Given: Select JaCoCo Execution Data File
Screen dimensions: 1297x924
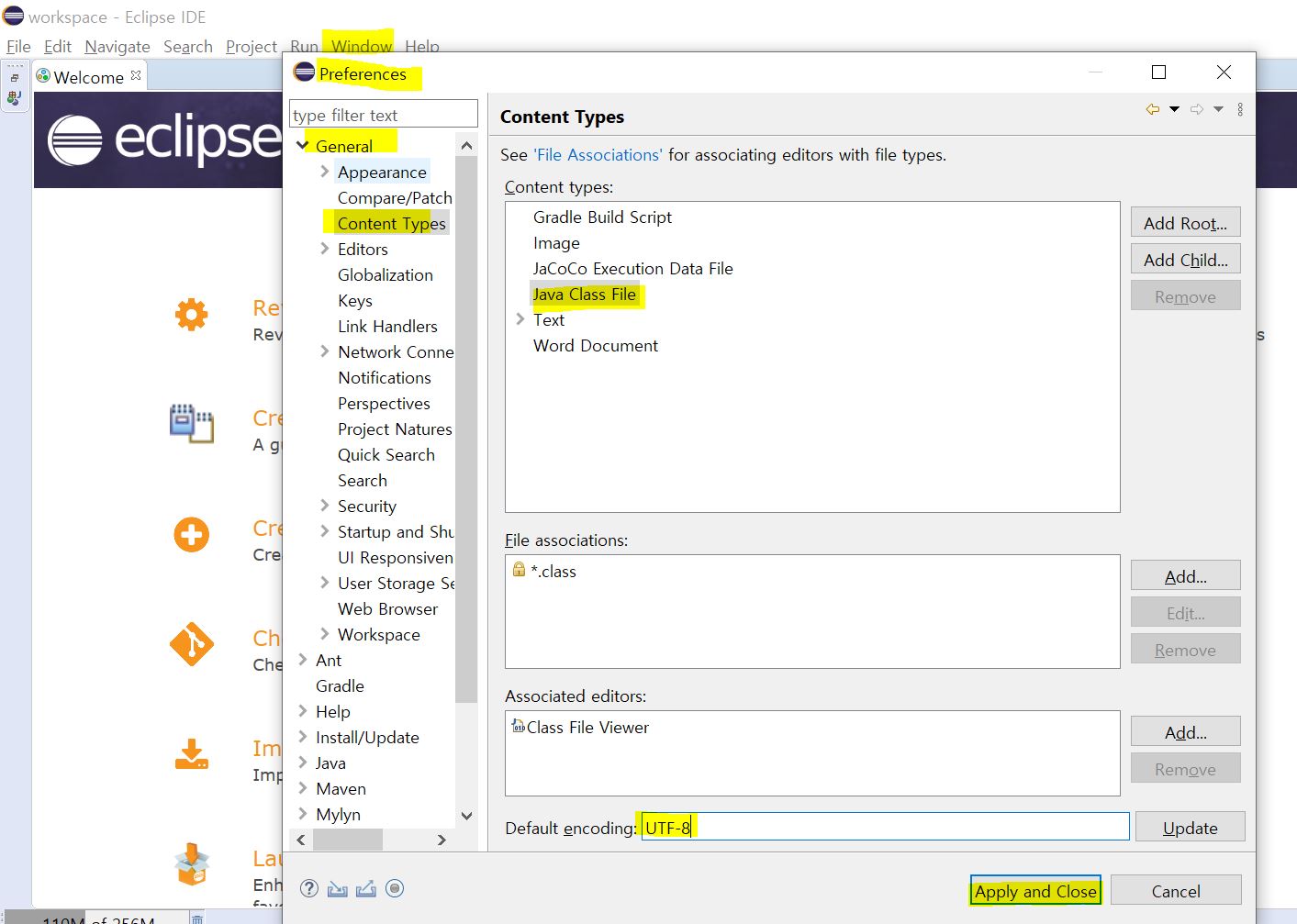Looking at the screenshot, I should [x=632, y=268].
